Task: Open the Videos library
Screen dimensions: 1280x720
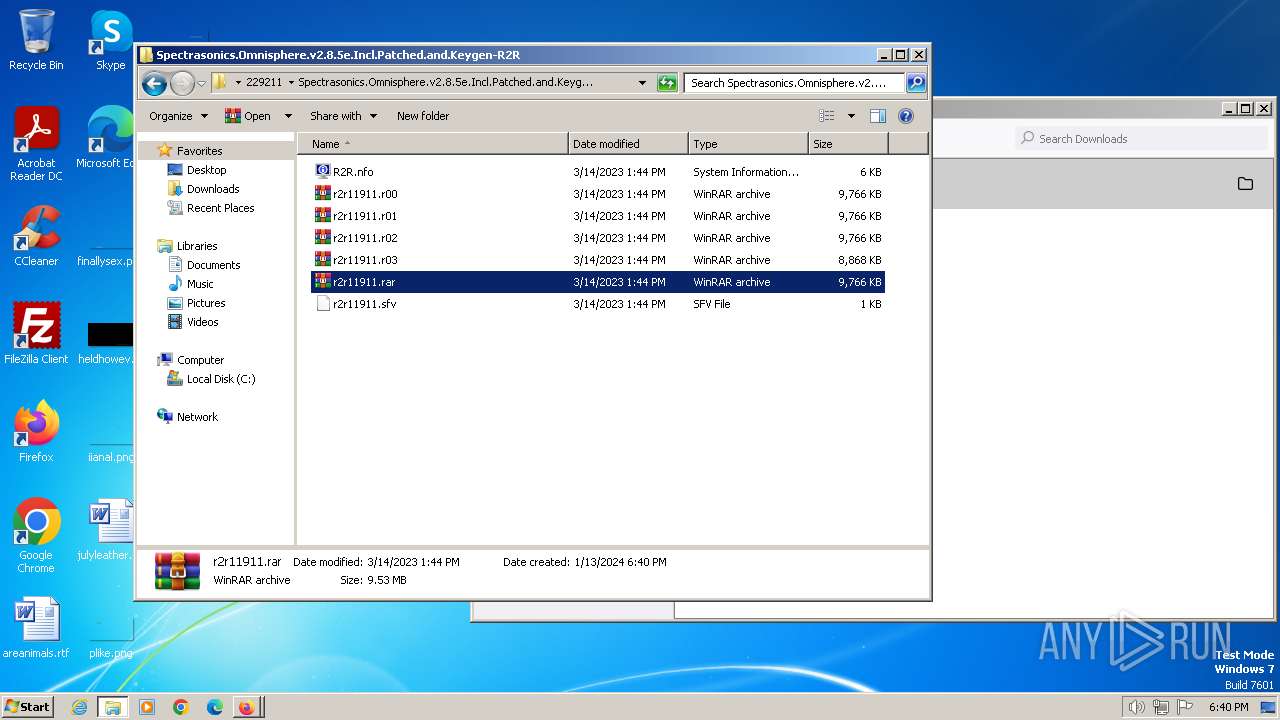Action: click(x=202, y=322)
